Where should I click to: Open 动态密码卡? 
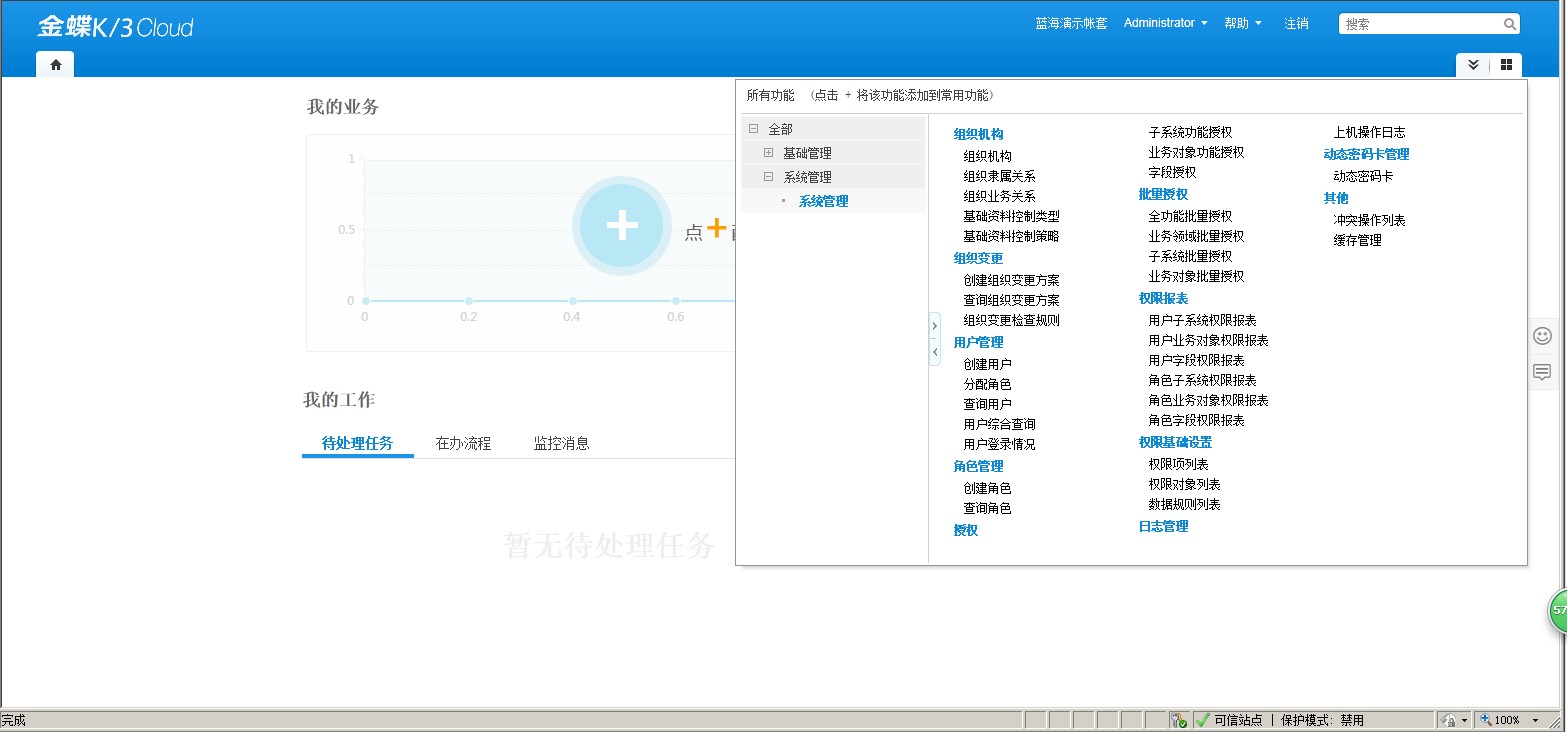pyautogui.click(x=1363, y=176)
